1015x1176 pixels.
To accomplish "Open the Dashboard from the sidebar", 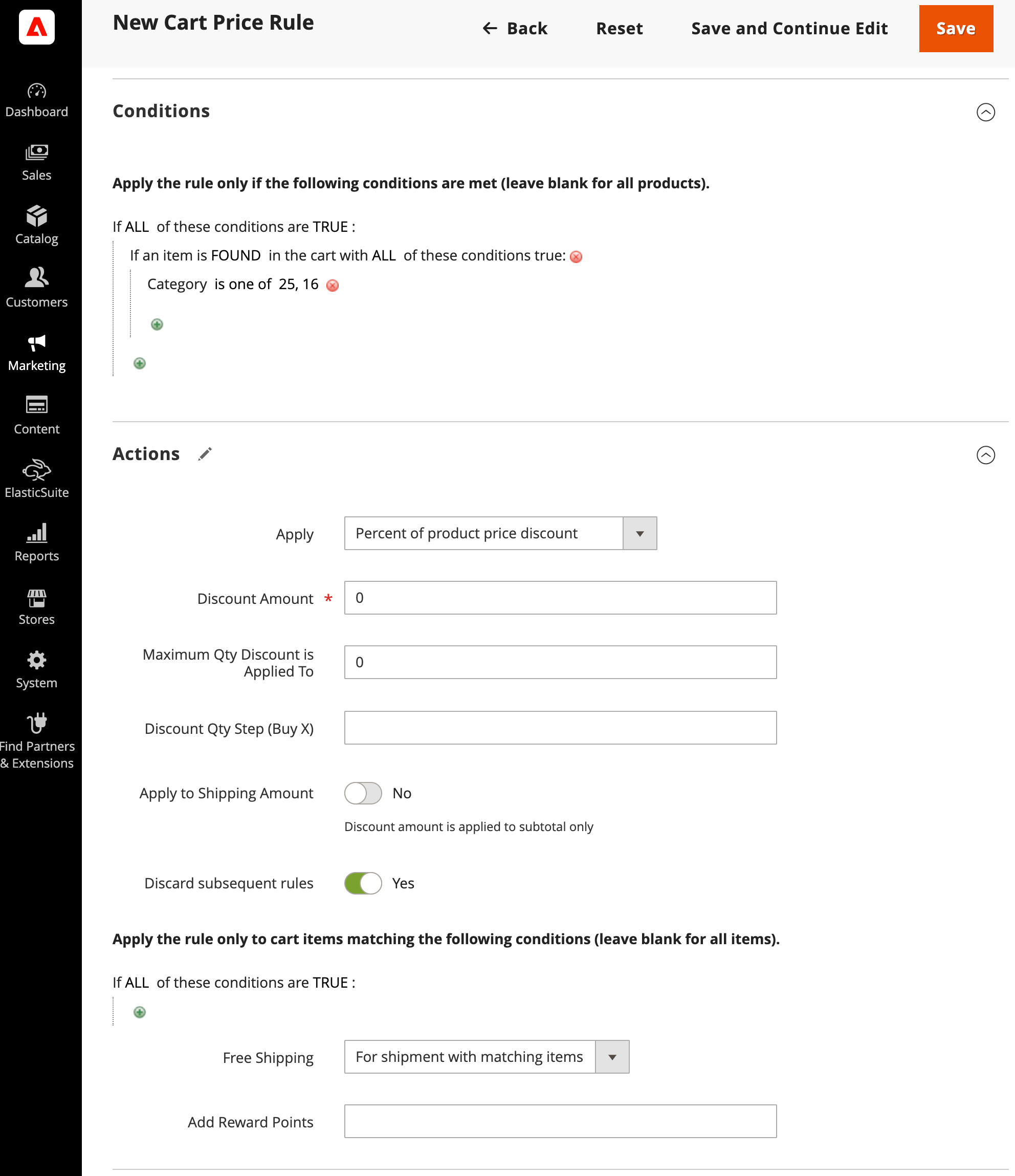I will [x=36, y=101].
